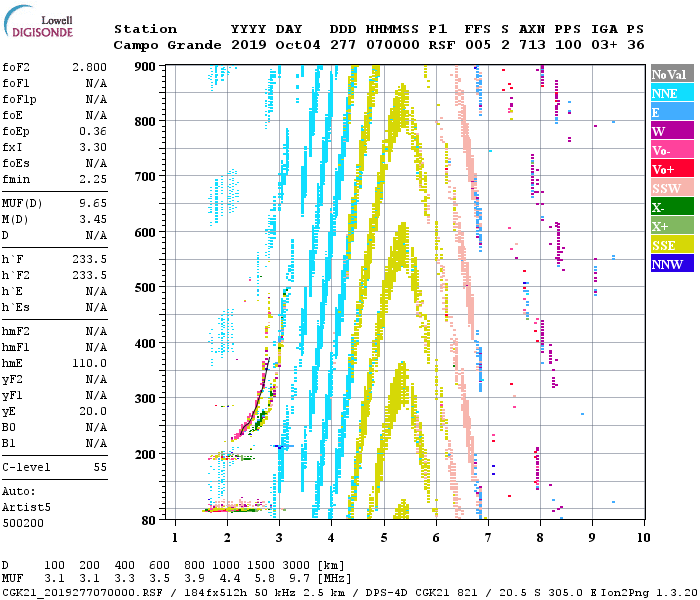The width and height of the screenshot is (700, 600).
Task: Select the MUF(D) value 9.65
Action: [x=93, y=203]
